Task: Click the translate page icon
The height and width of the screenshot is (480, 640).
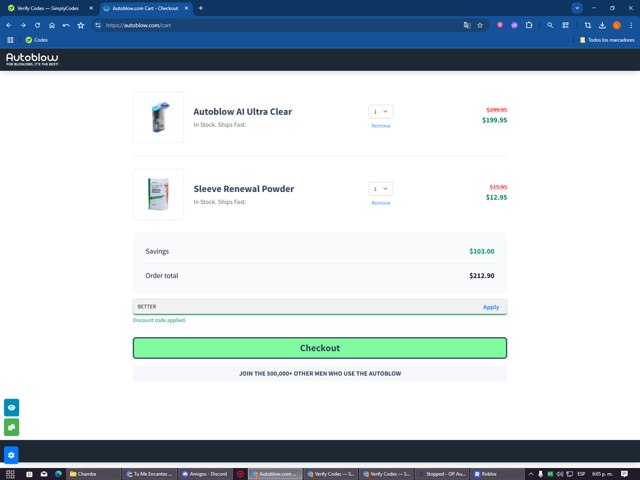Action: pos(467,25)
